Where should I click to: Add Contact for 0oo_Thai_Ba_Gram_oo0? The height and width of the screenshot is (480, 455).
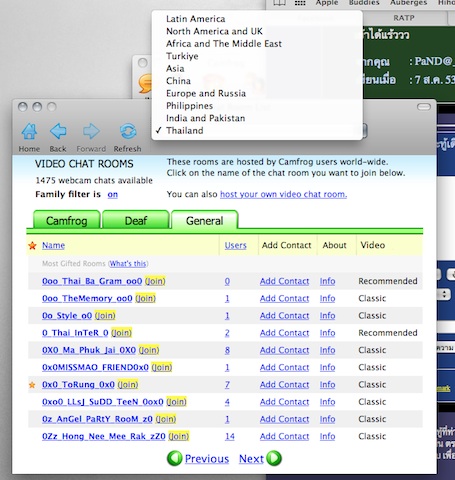click(284, 281)
